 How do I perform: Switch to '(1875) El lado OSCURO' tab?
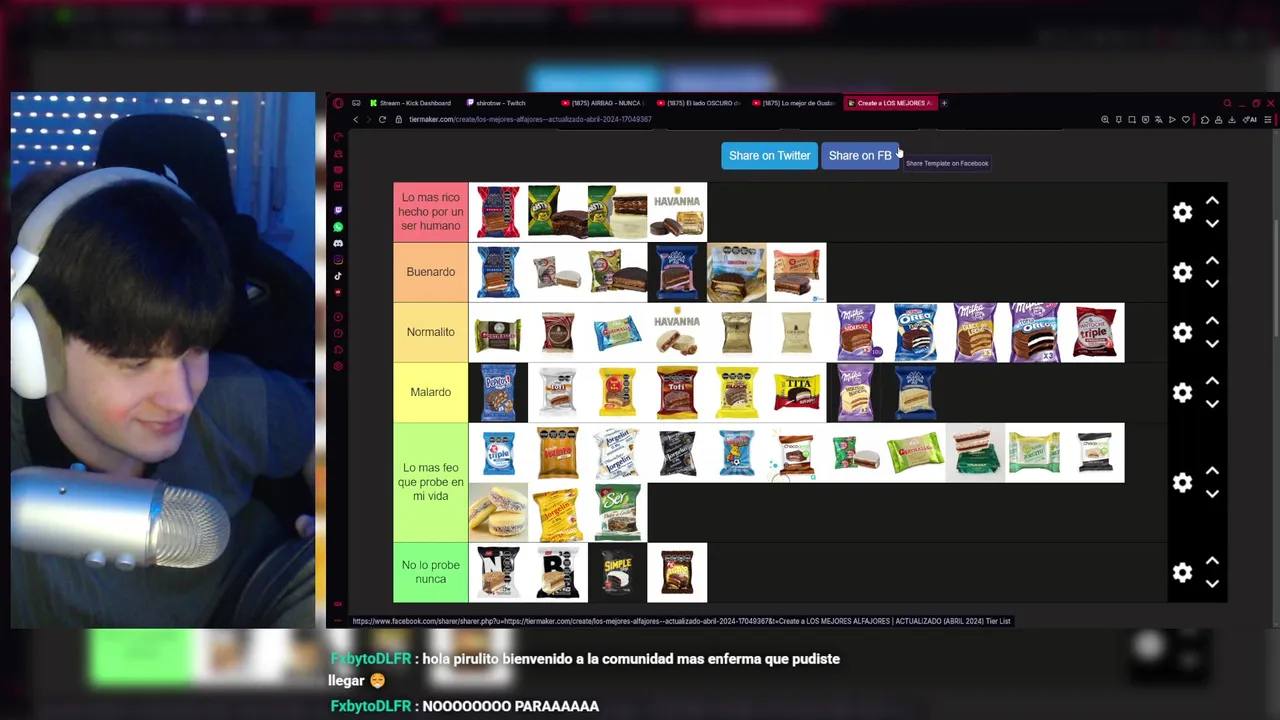pyautogui.click(x=698, y=103)
